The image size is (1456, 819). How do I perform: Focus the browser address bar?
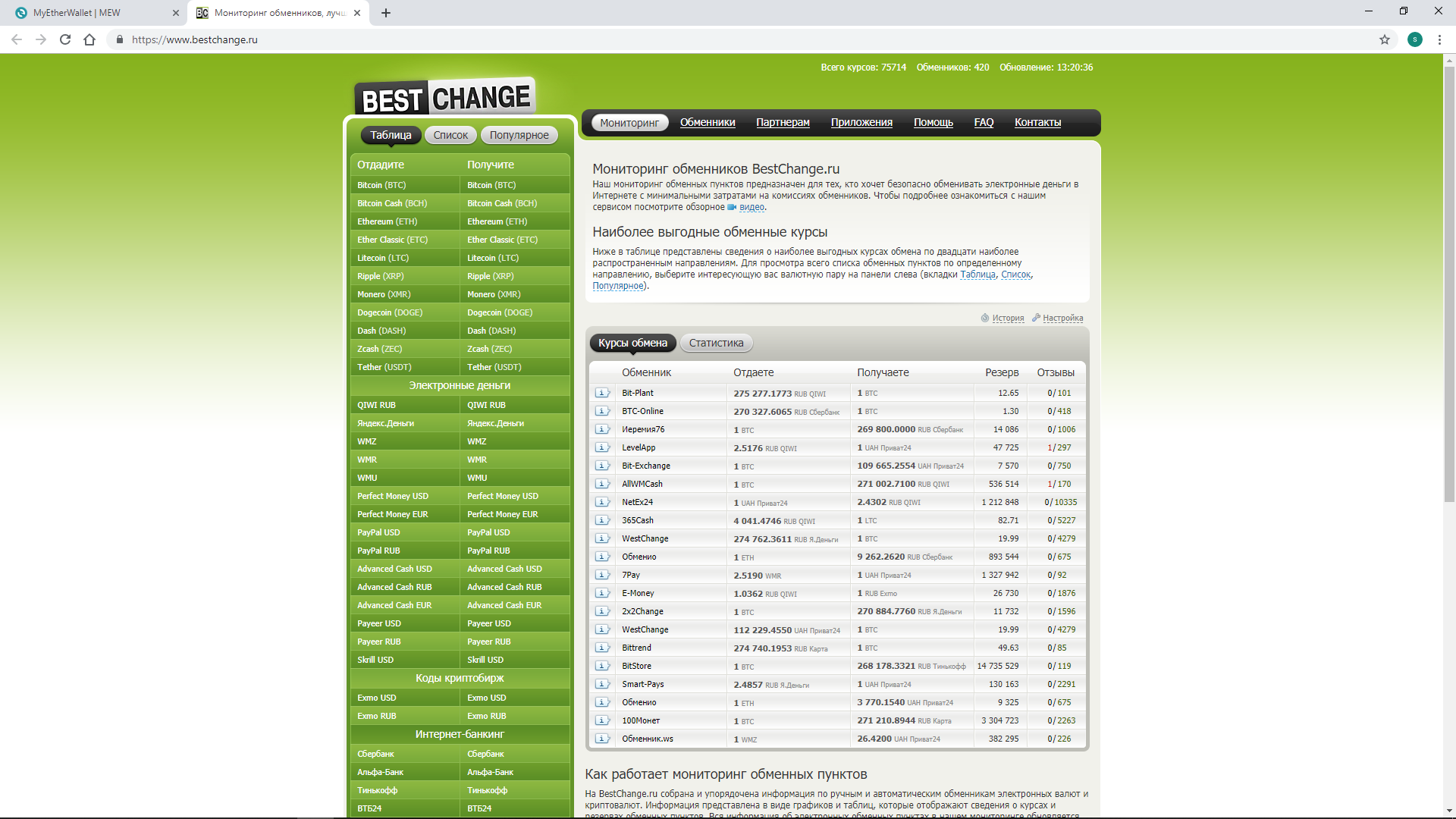743,39
